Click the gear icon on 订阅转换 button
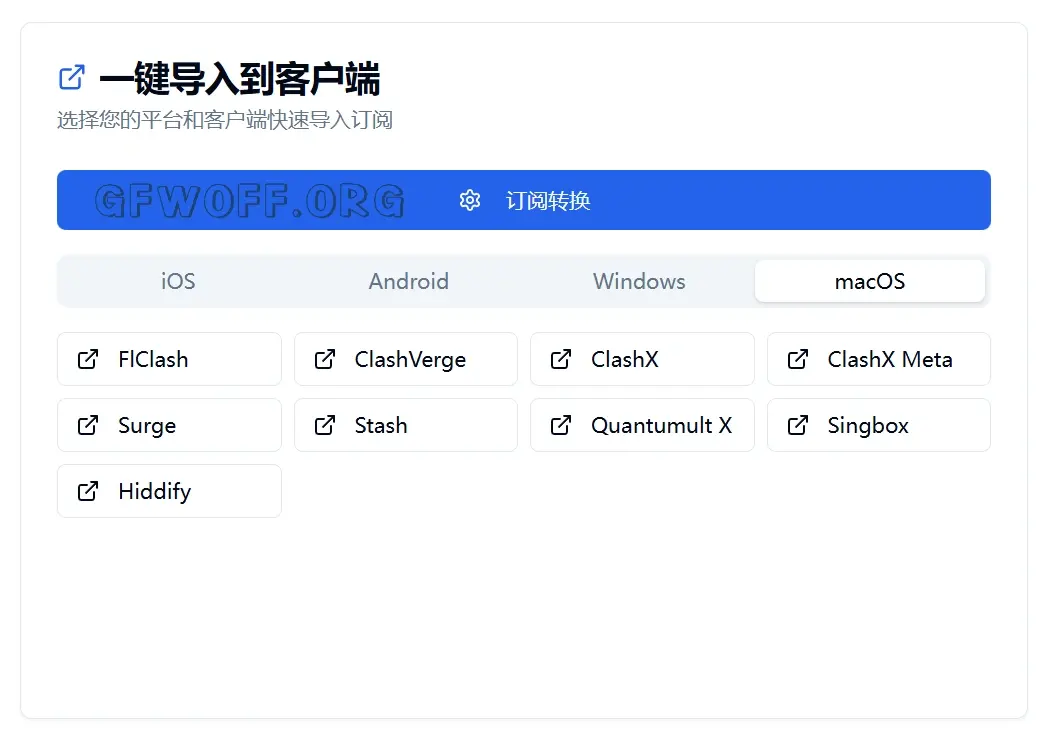The image size is (1055, 744). [x=470, y=200]
